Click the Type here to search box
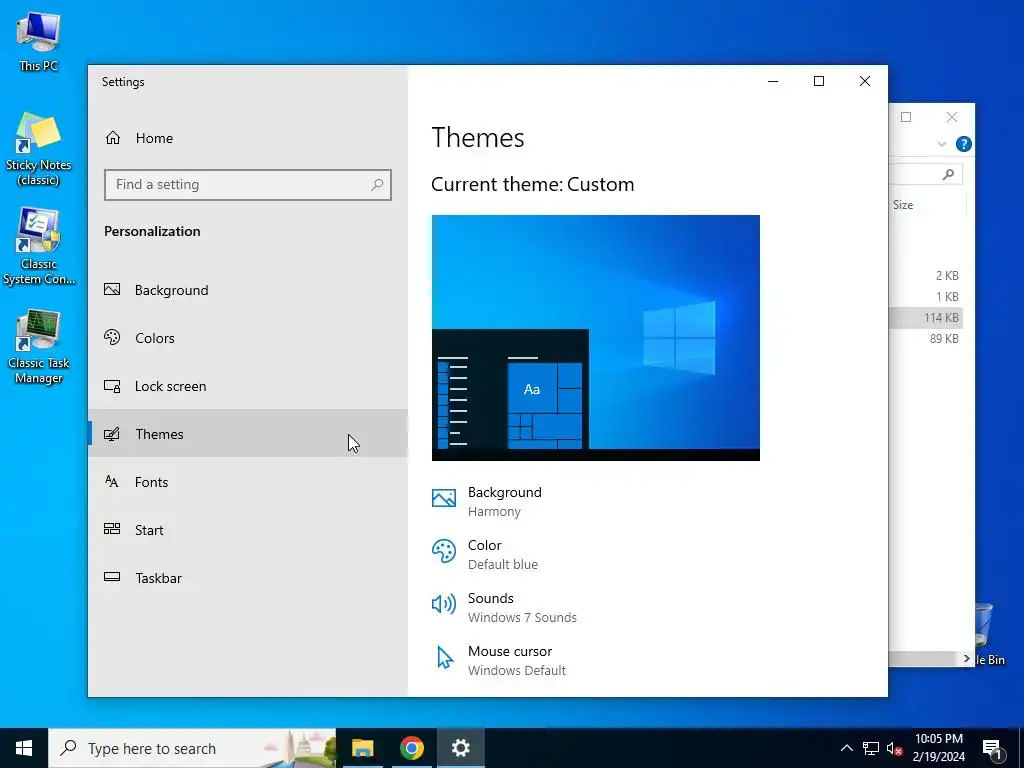The height and width of the screenshot is (768, 1024). coord(192,748)
